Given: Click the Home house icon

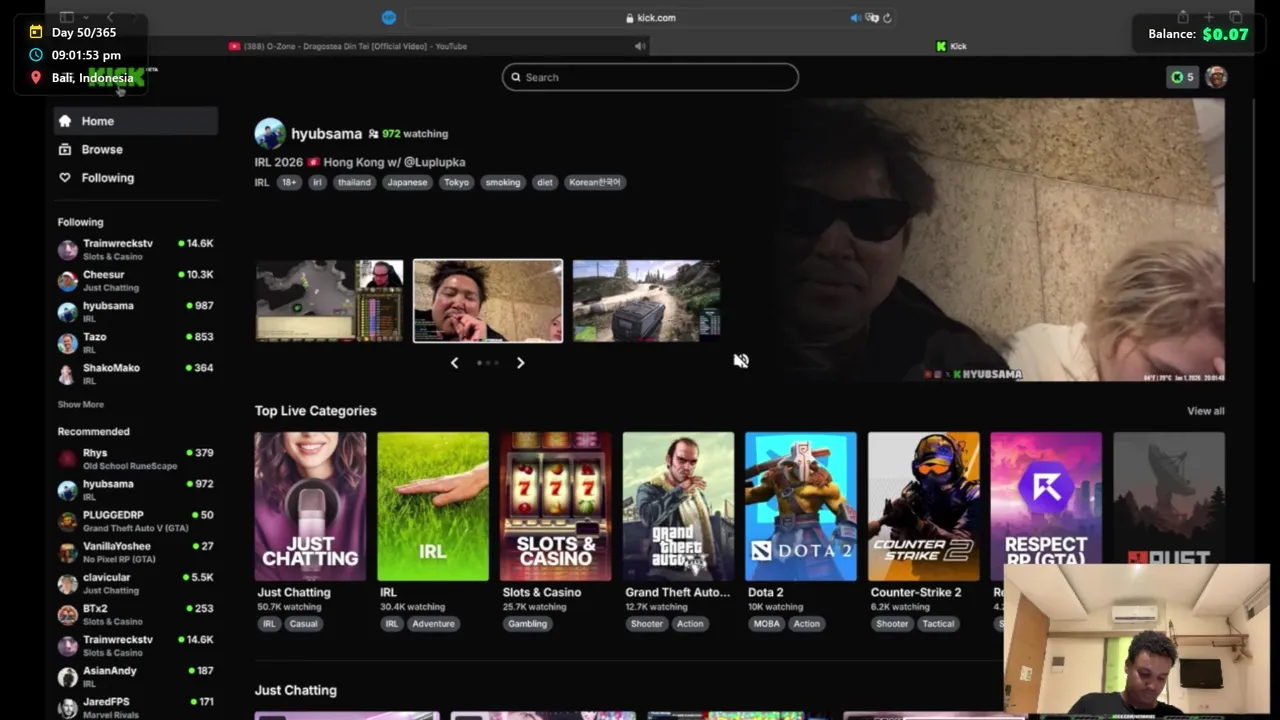Looking at the screenshot, I should coord(65,121).
